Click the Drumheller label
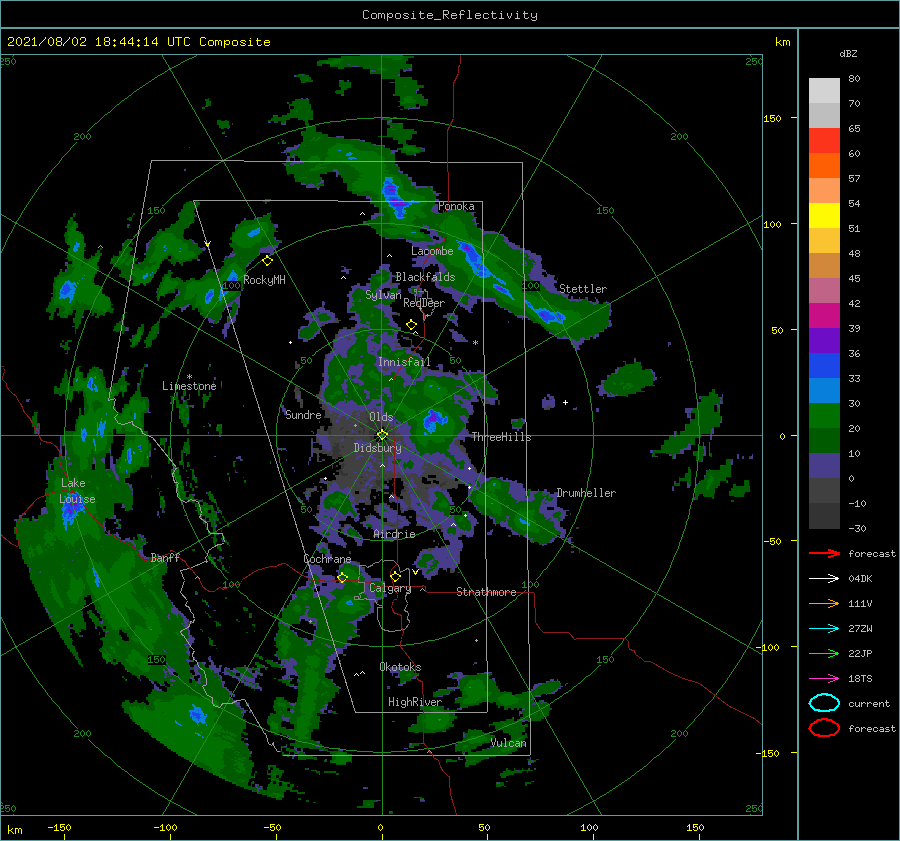 [x=586, y=493]
